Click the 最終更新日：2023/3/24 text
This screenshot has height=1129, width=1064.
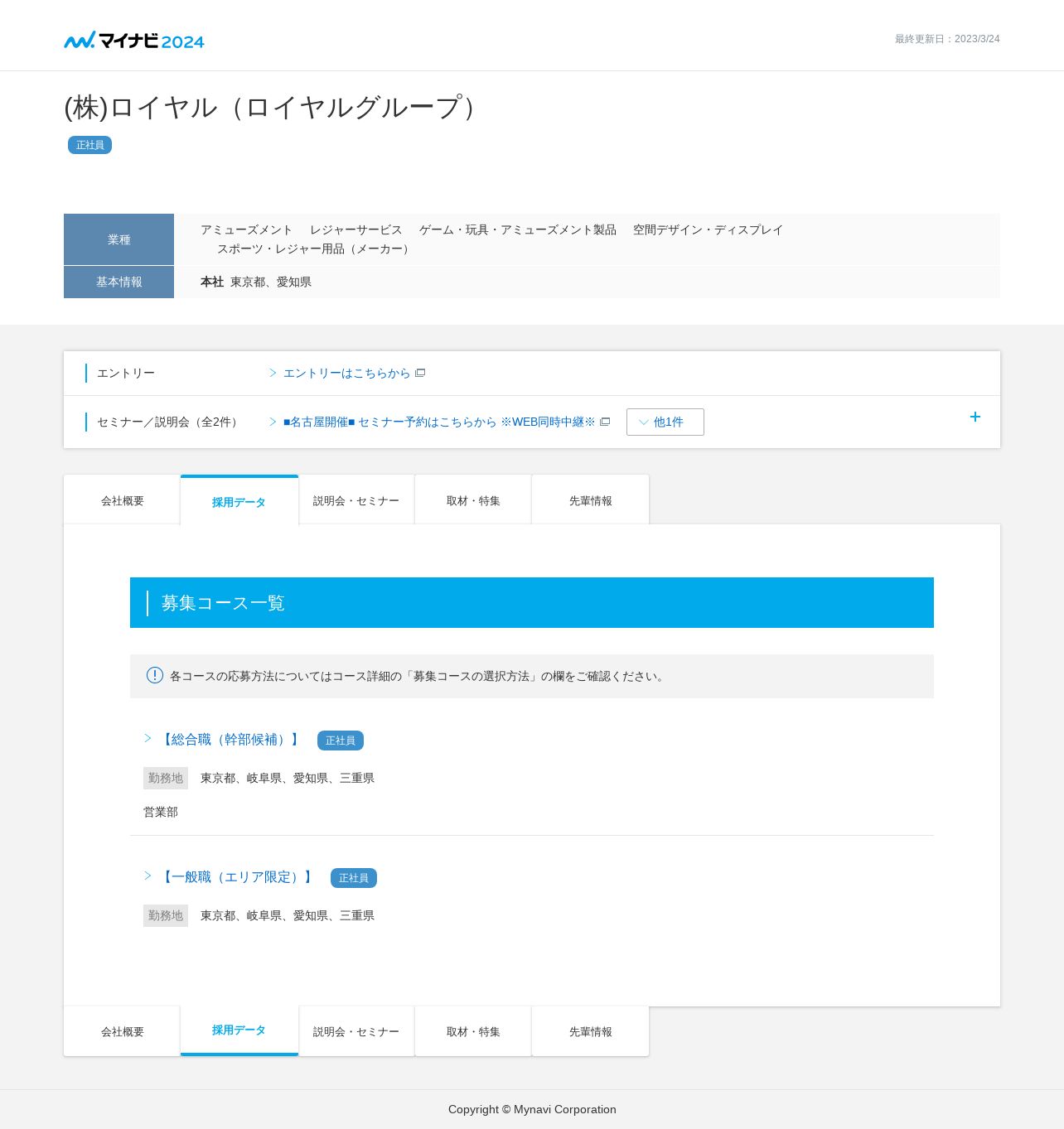point(947,39)
